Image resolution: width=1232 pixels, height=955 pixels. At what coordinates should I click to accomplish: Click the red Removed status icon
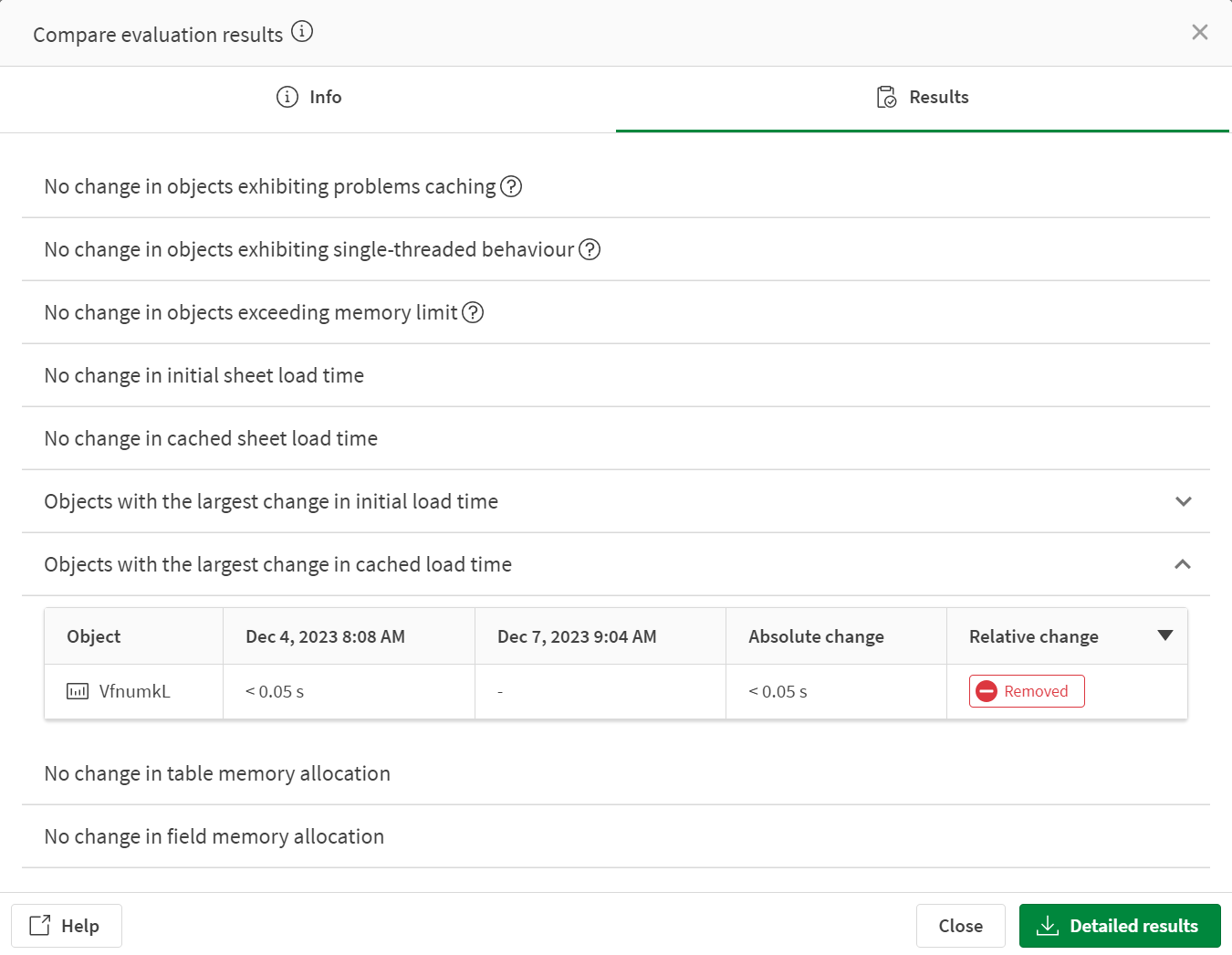click(987, 691)
